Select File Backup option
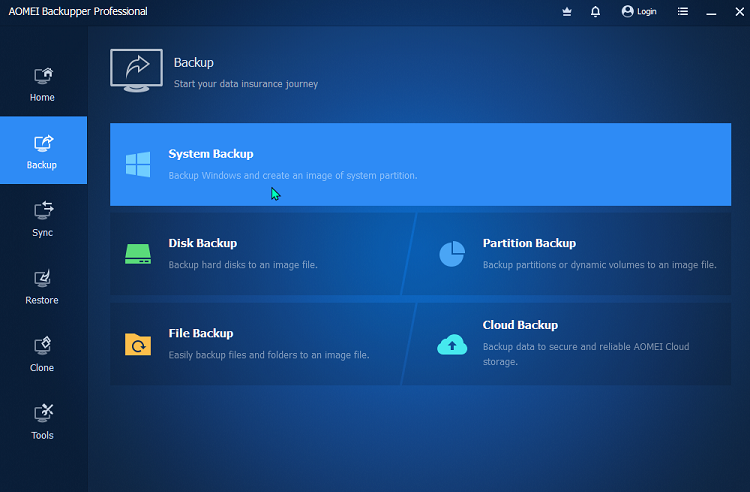The image size is (750, 492). tap(255, 344)
